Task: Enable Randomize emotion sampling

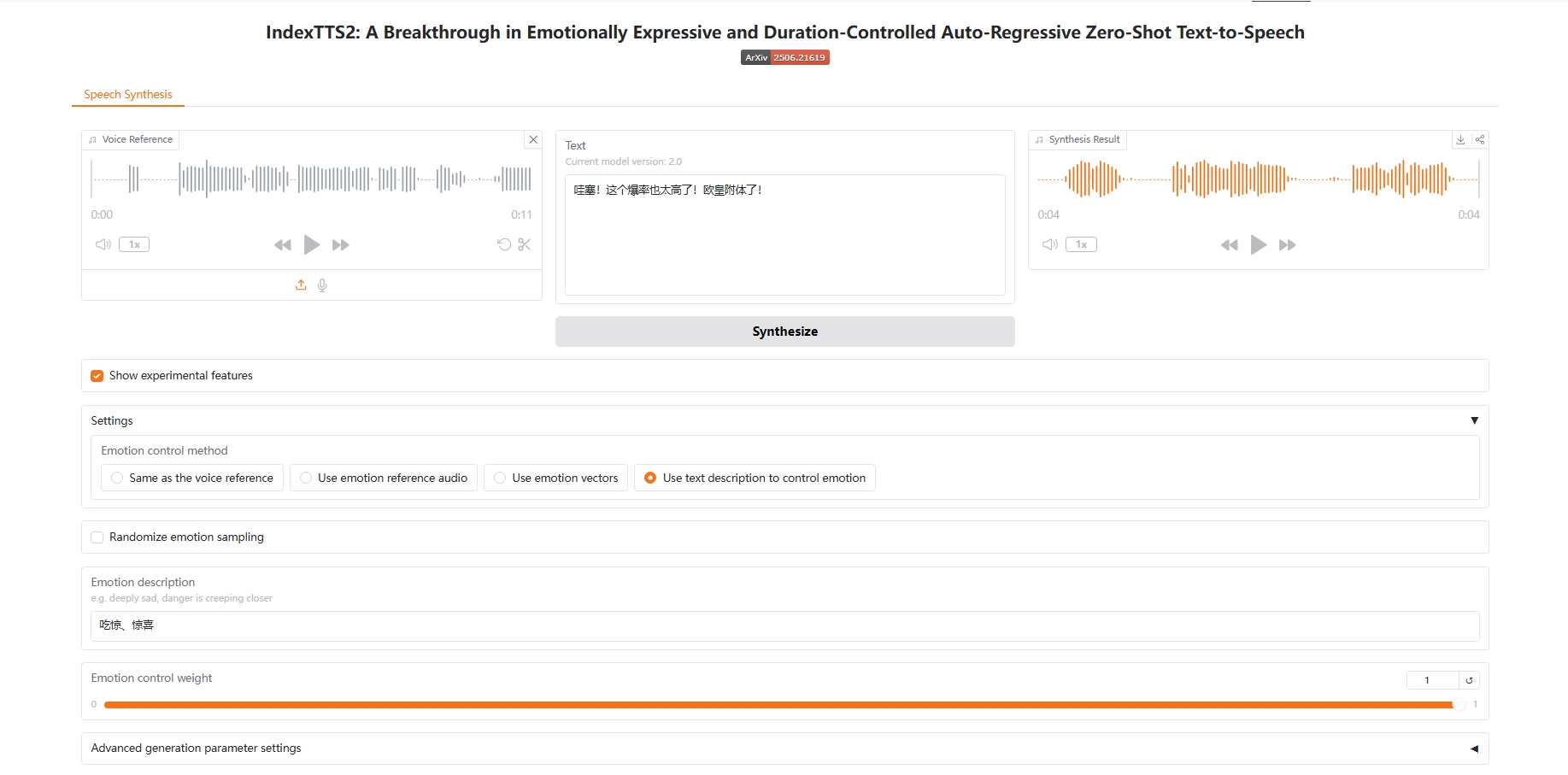Action: tap(97, 537)
